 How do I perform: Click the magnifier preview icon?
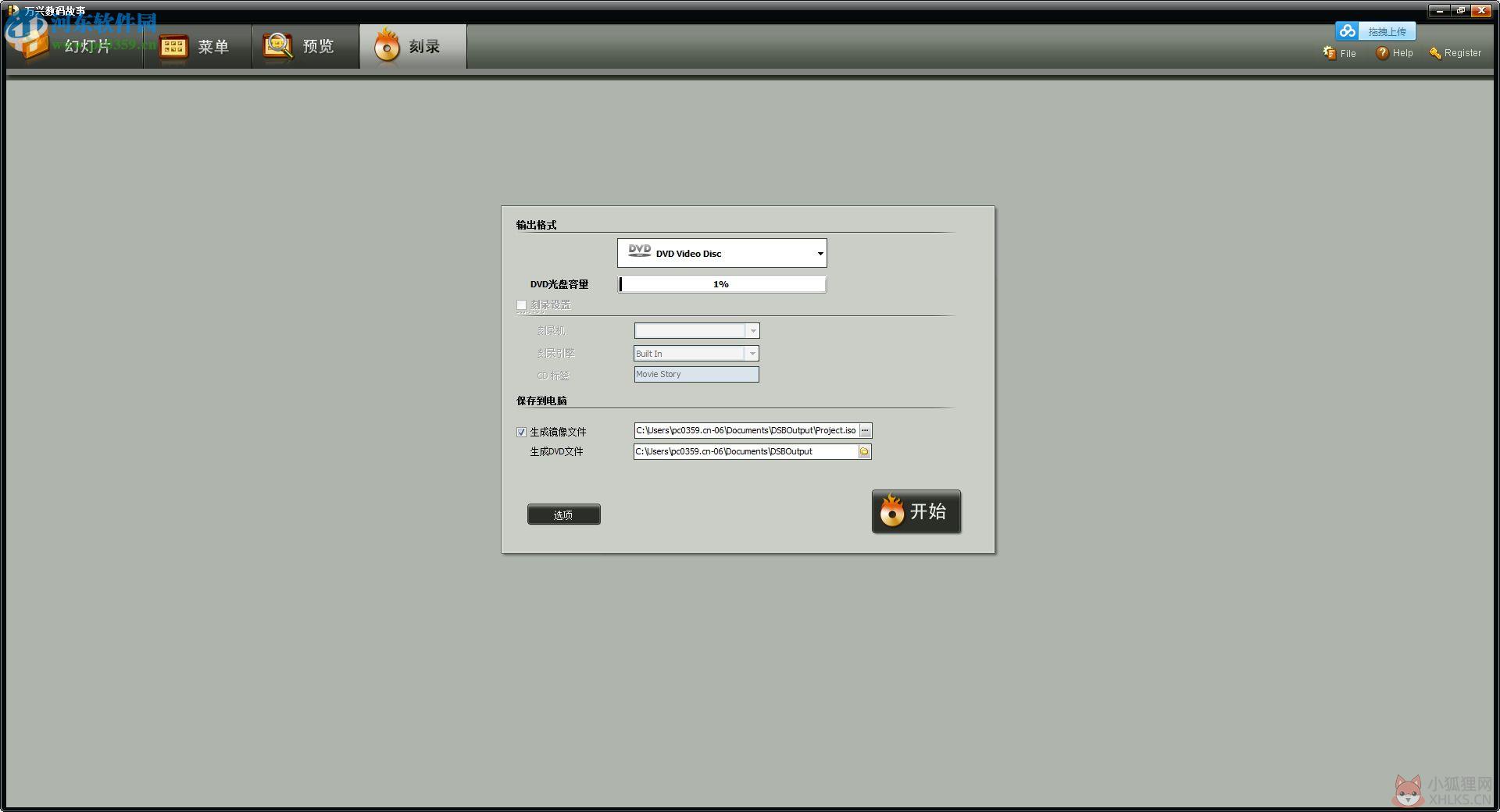pyautogui.click(x=277, y=46)
